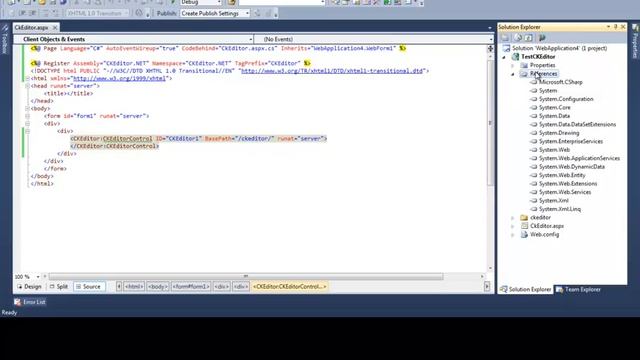
Task: Click the TestCKEditor project icon
Action: coord(516,57)
